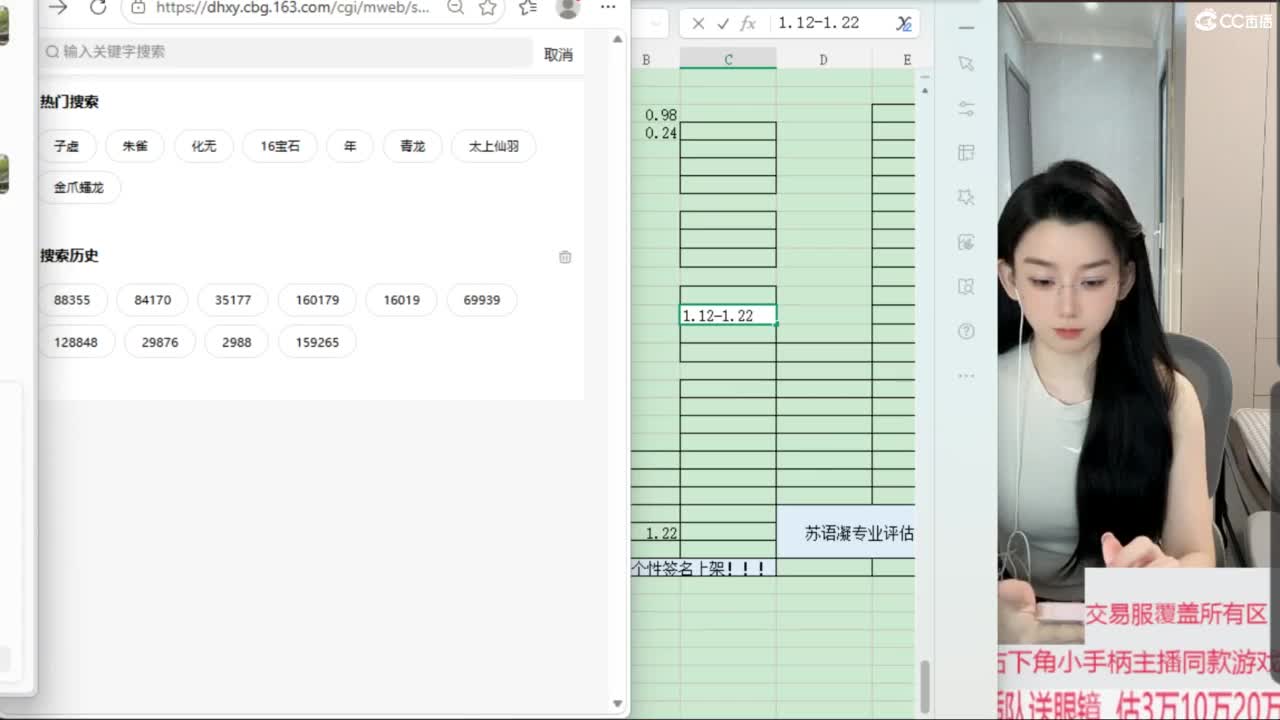Open history entry 88355
Viewport: 1280px width, 720px height.
point(72,300)
